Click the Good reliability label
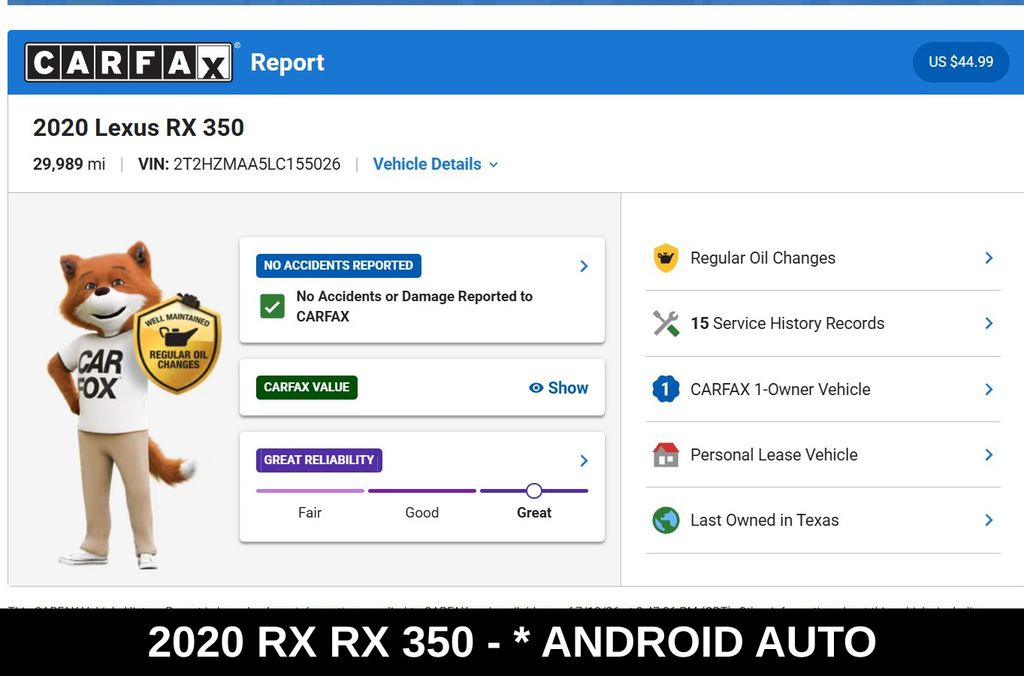Screen dimensions: 1024x676 422,513
